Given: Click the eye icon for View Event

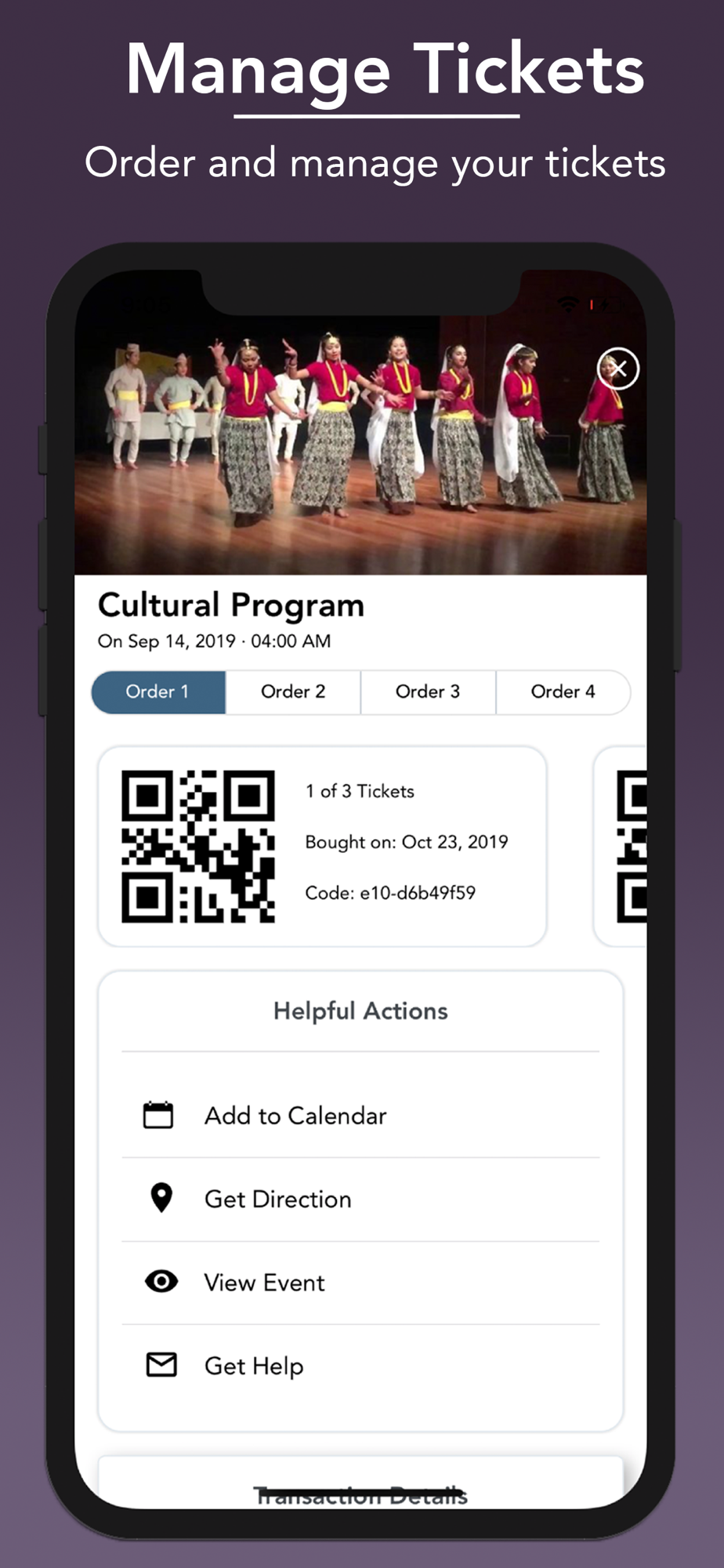Looking at the screenshot, I should point(161,1281).
